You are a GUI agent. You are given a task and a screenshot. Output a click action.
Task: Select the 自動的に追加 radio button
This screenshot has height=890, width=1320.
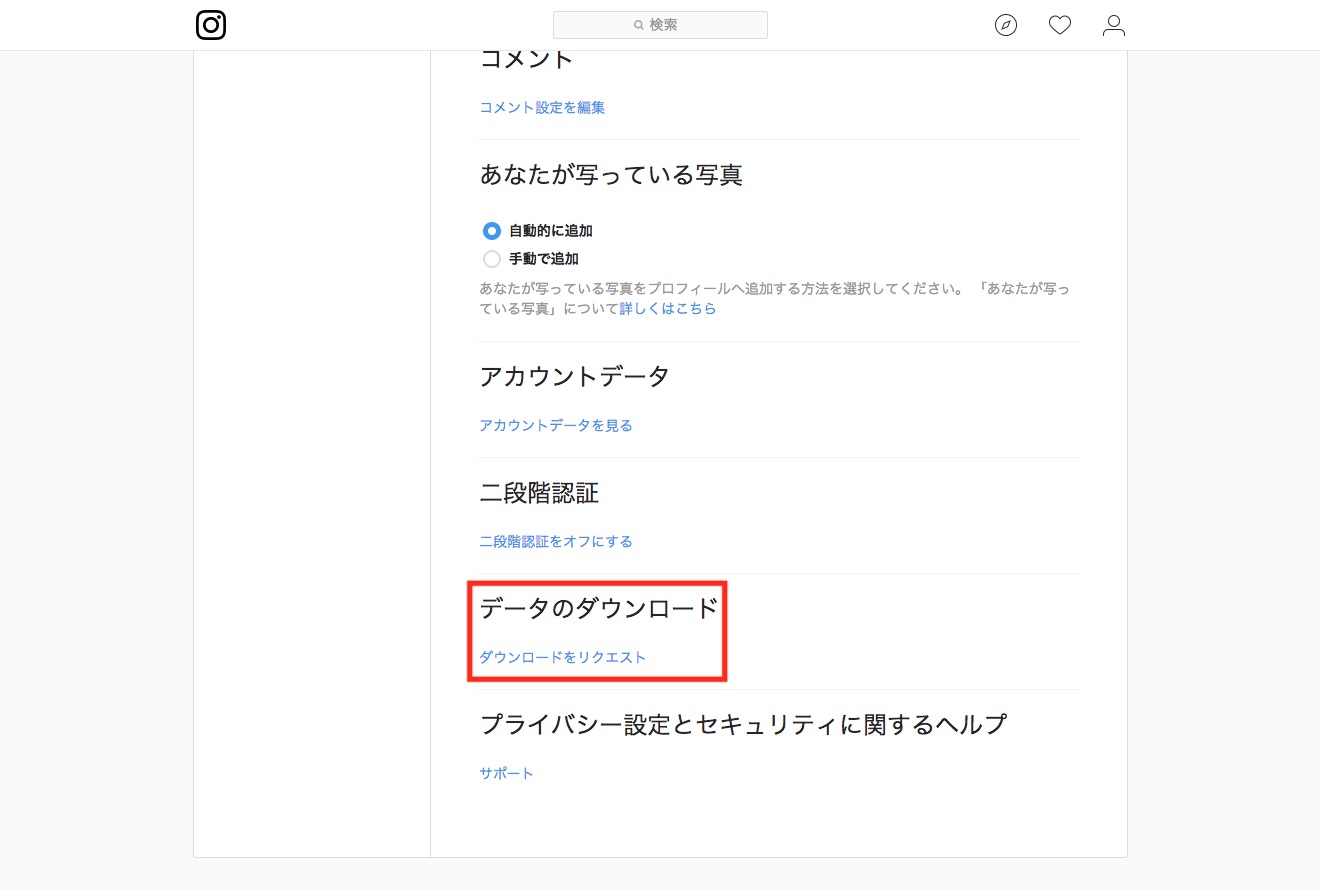point(491,231)
